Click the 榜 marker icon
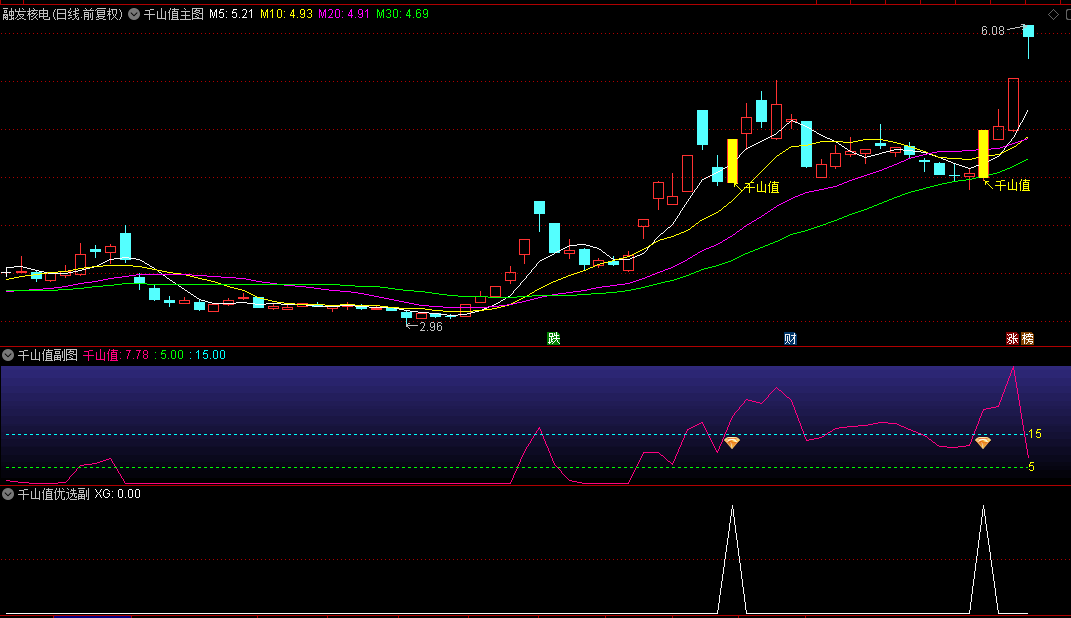 pyautogui.click(x=1027, y=338)
